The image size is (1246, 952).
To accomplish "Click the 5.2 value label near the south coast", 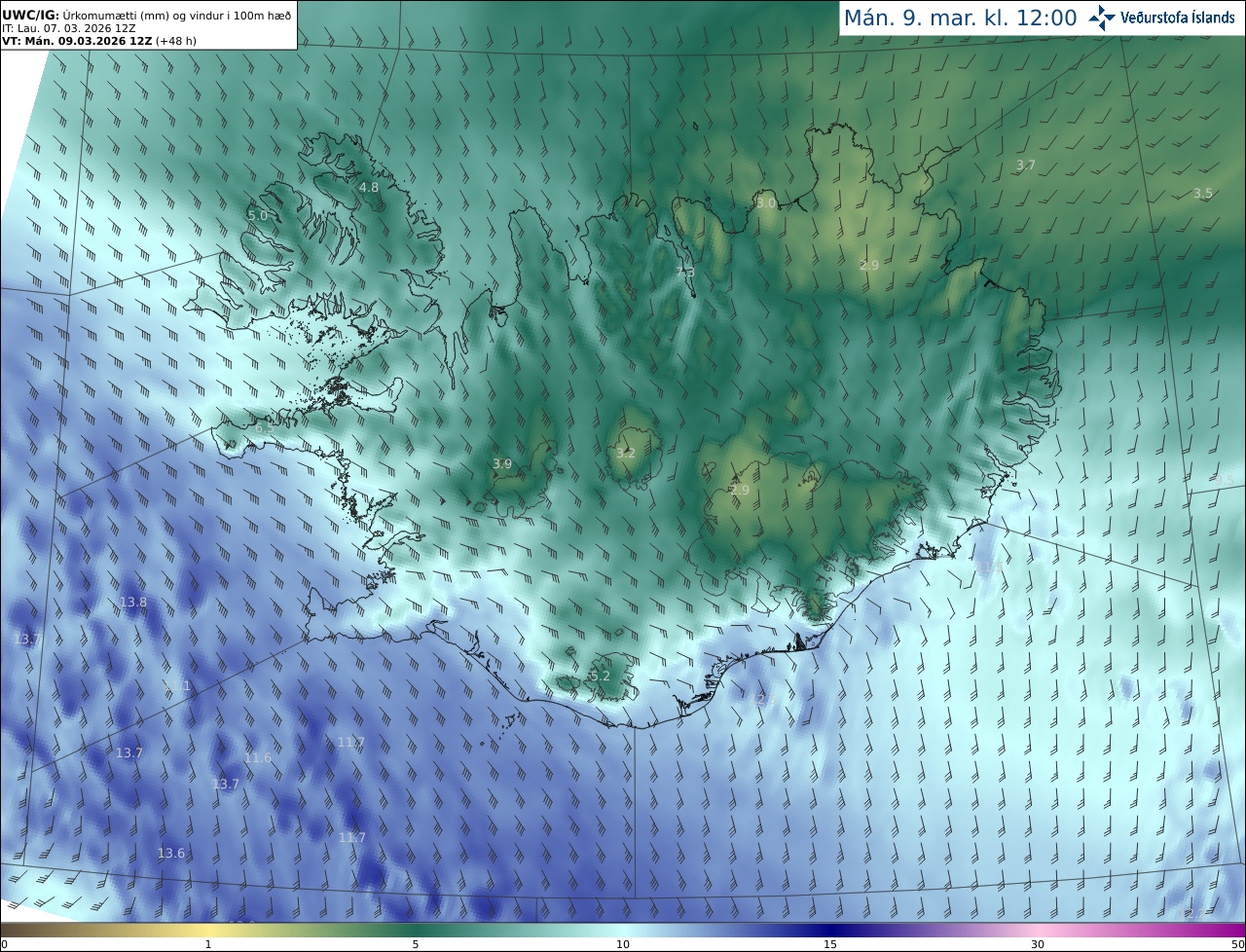I will [601, 676].
